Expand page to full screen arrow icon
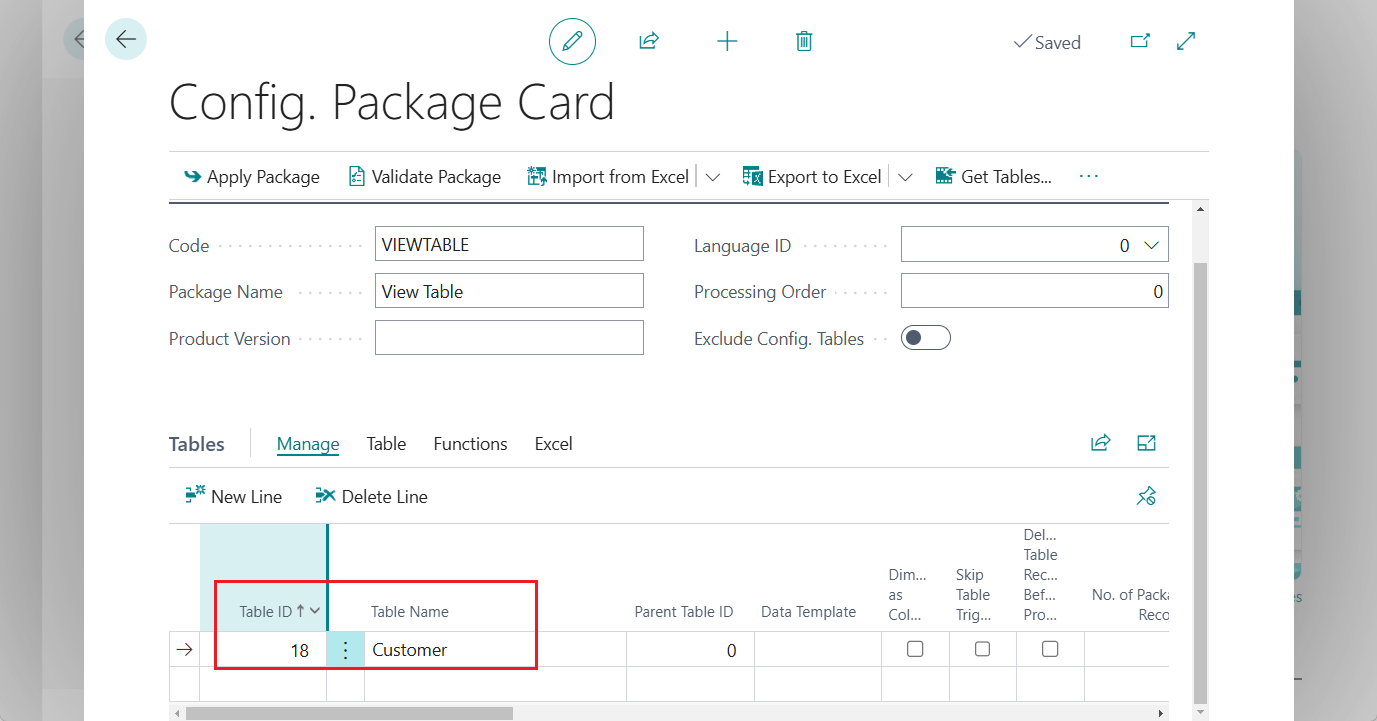The image size is (1377, 721). coord(1185,41)
